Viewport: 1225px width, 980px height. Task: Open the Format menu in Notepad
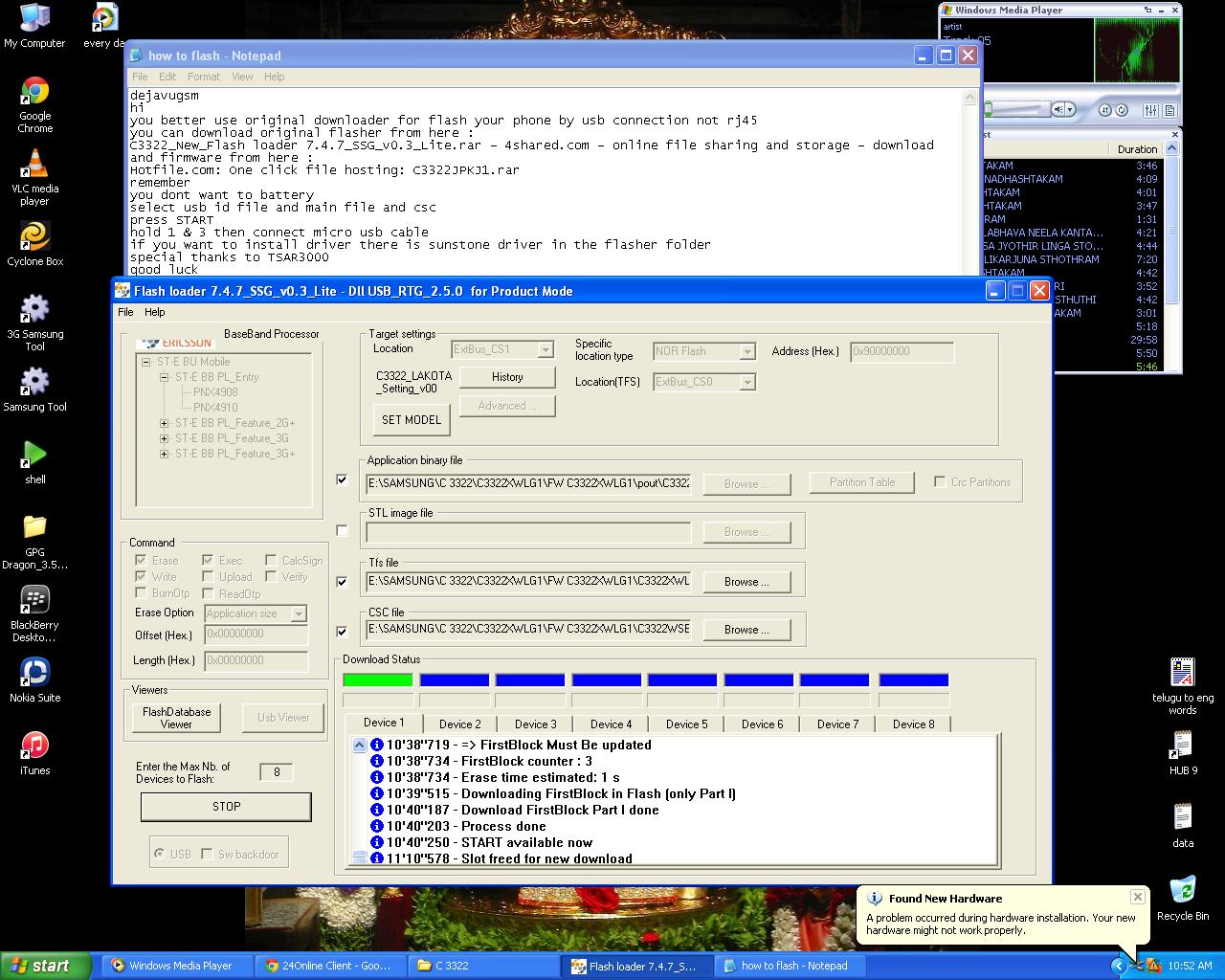(x=204, y=77)
